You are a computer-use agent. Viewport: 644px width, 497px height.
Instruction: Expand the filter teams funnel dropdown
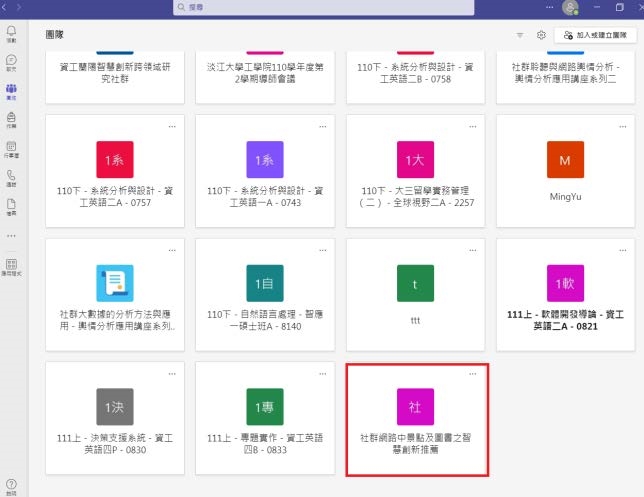click(x=519, y=35)
